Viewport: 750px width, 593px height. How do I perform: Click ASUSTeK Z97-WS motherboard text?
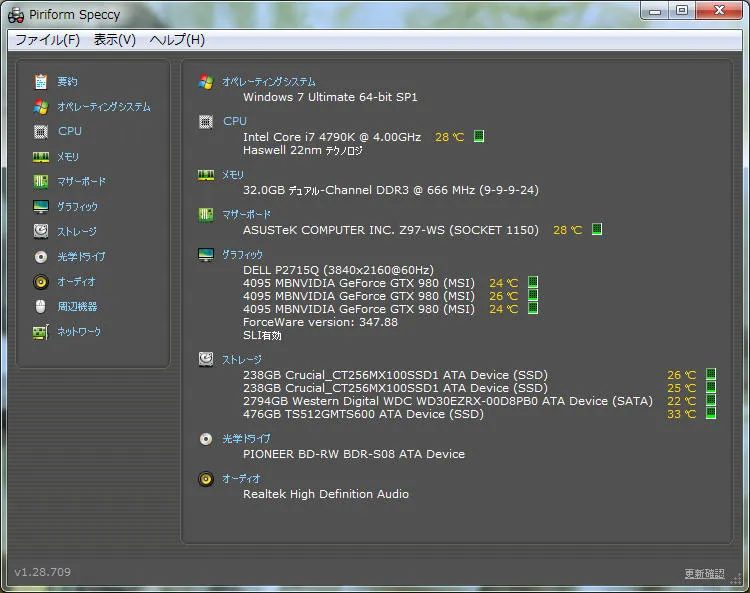coord(391,230)
